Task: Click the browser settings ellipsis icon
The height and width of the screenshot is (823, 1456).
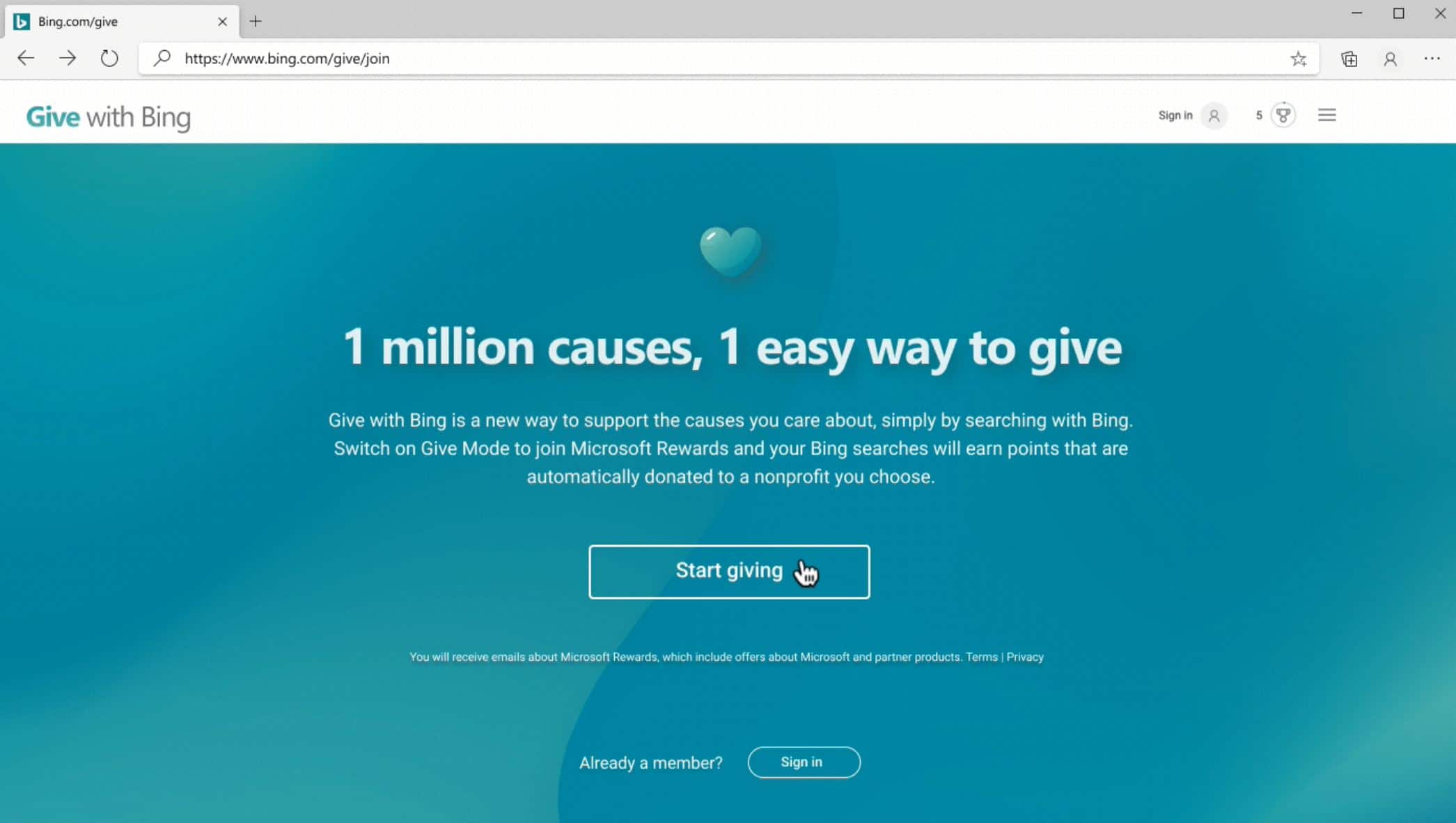Action: tap(1432, 58)
